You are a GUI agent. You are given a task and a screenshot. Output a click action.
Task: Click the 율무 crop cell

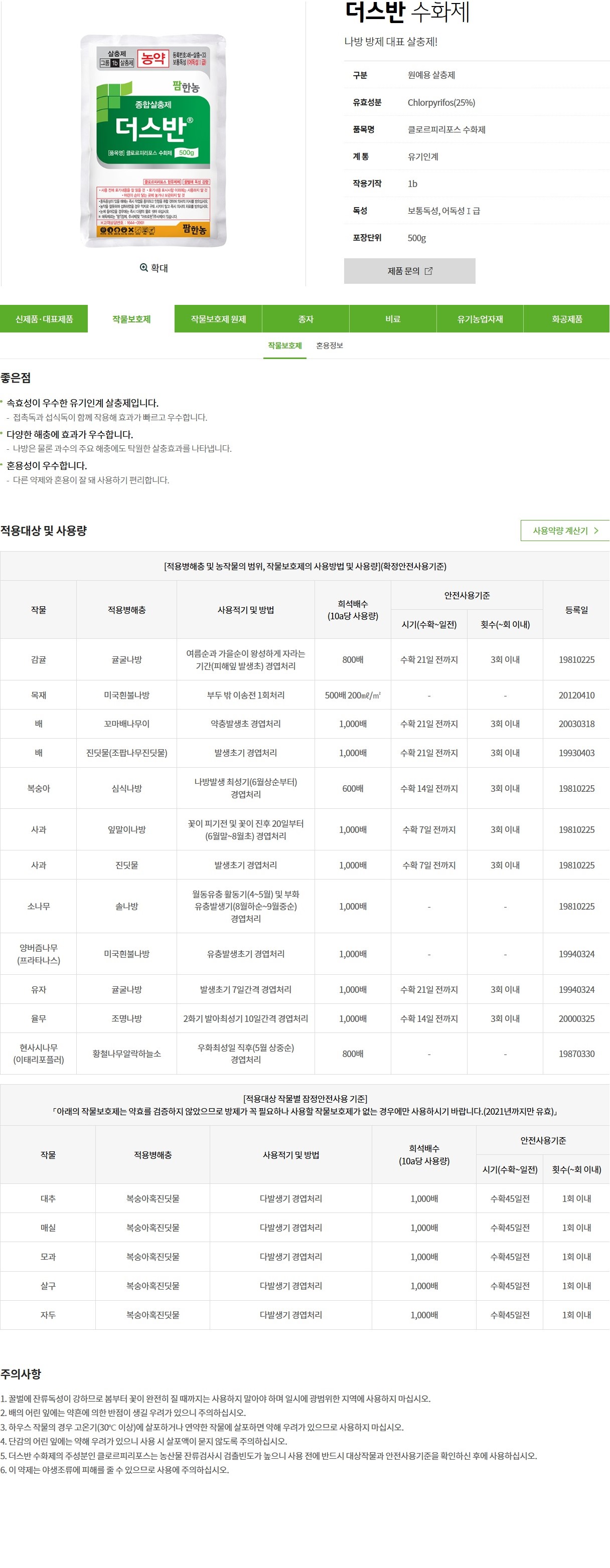click(38, 1018)
